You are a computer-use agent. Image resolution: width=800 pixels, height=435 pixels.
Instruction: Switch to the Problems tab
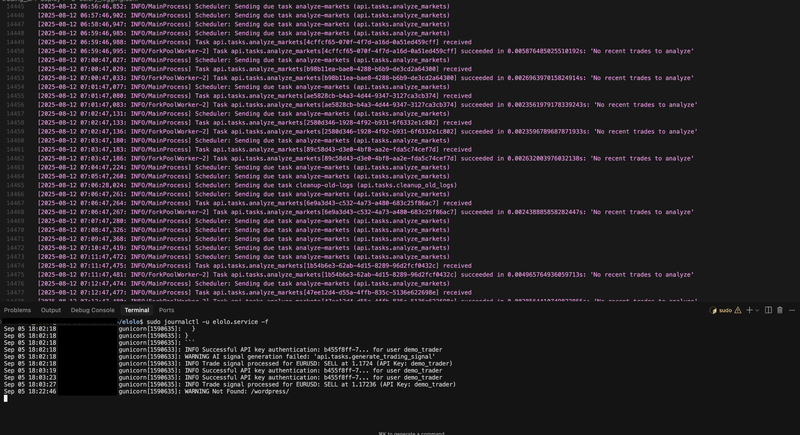click(x=17, y=310)
